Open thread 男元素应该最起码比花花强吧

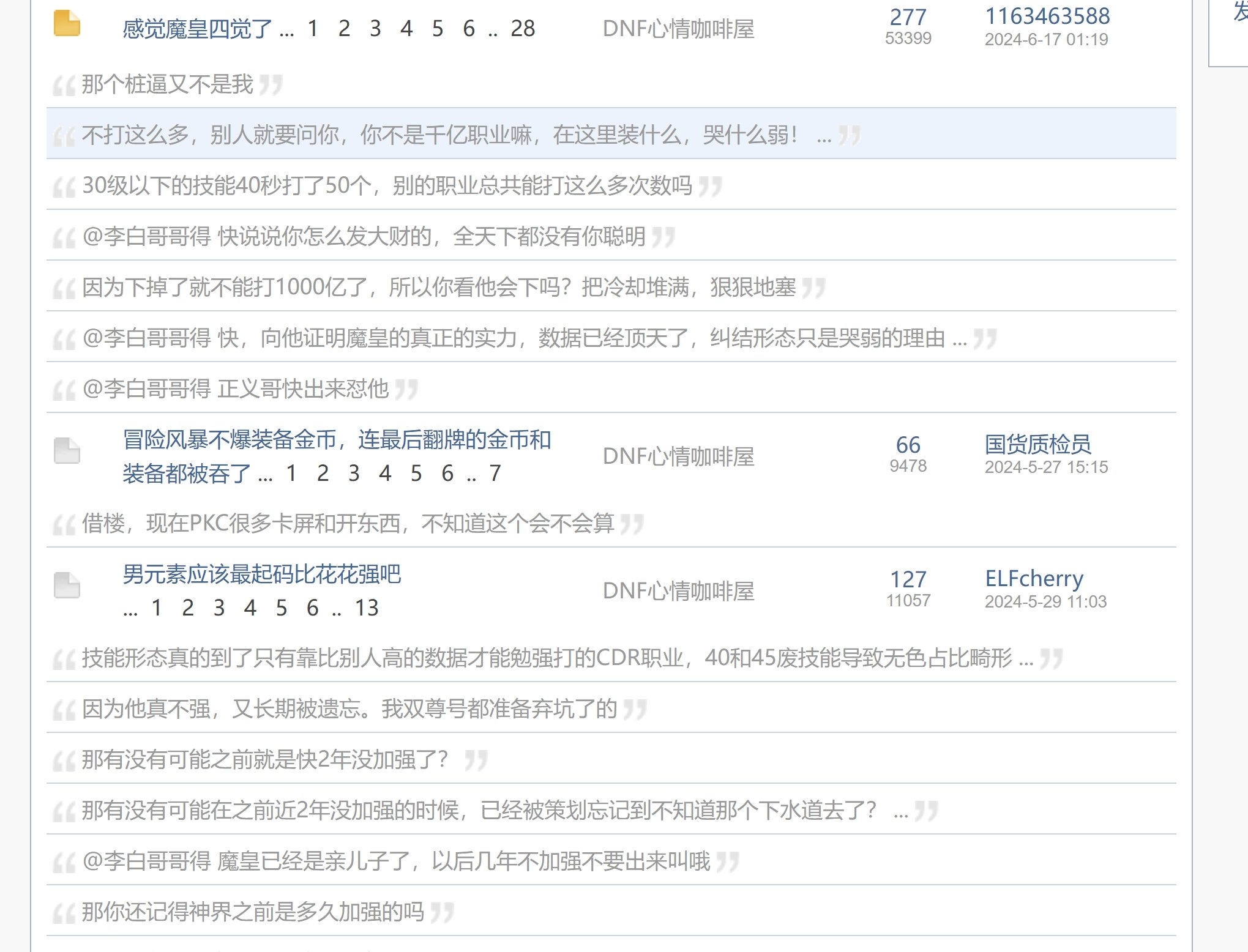pos(261,574)
